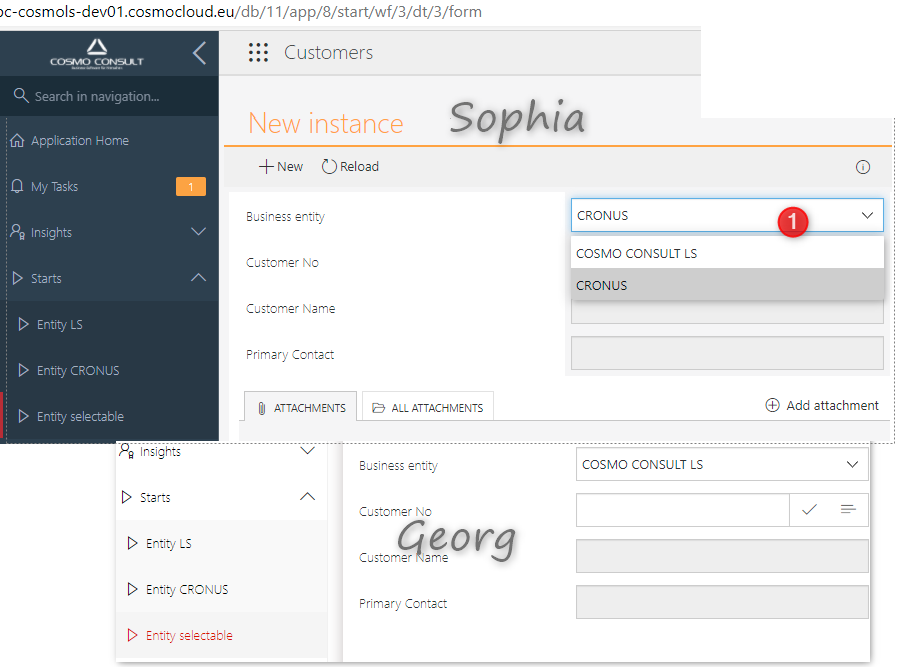897x667 pixels.
Task: Open Entity CRONUS in dark sidebar
Action: (x=78, y=371)
